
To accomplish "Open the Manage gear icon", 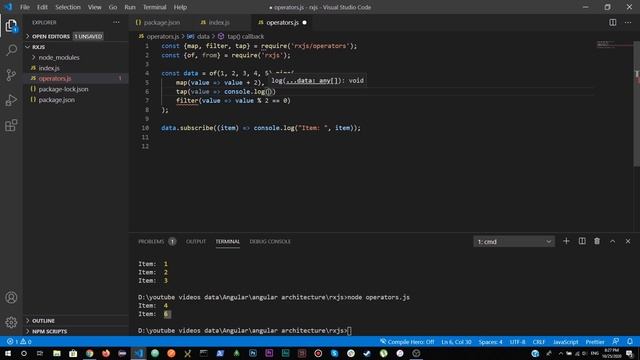I will pos(11,322).
